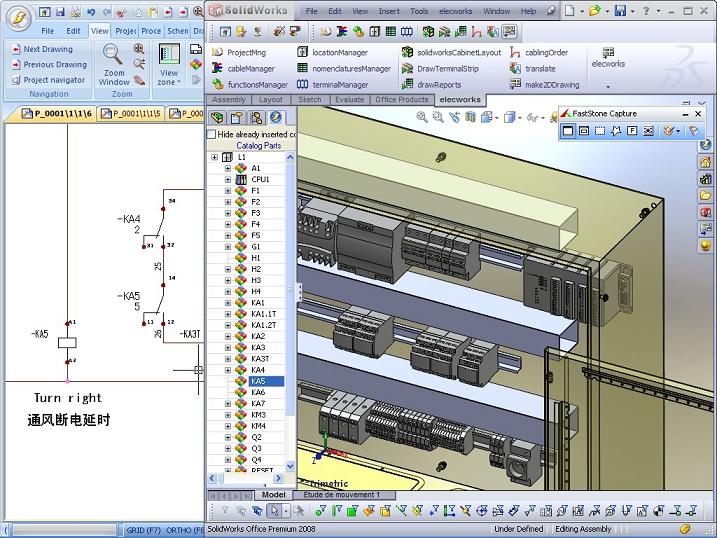The width and height of the screenshot is (717, 538).
Task: Open SolidWorks File menu
Action: click(311, 11)
